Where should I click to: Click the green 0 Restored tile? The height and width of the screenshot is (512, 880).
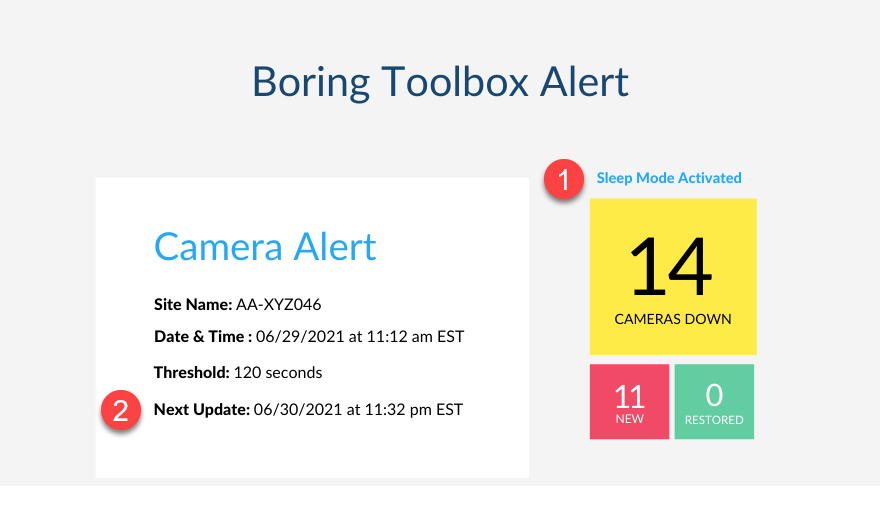point(714,401)
